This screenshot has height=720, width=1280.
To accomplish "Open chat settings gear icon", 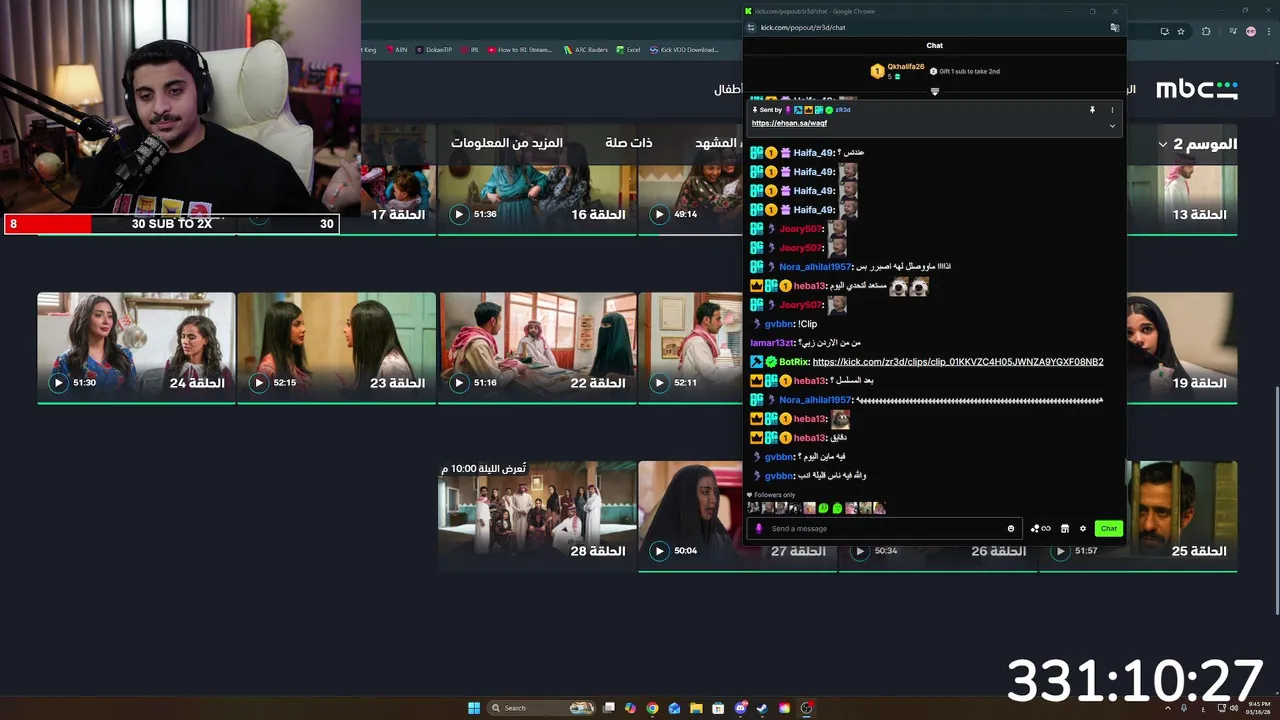I will 1082,528.
